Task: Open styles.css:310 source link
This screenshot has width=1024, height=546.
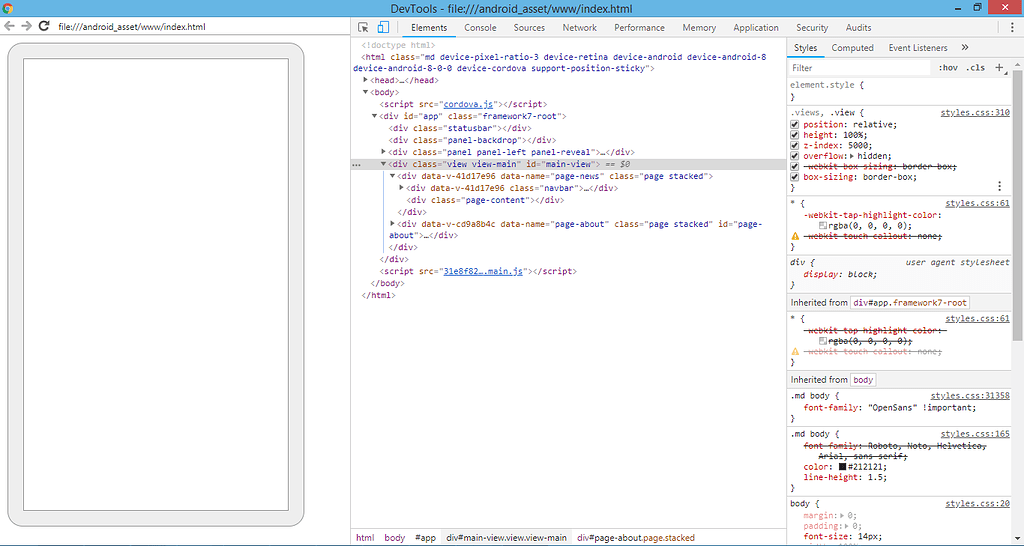Action: click(x=975, y=112)
